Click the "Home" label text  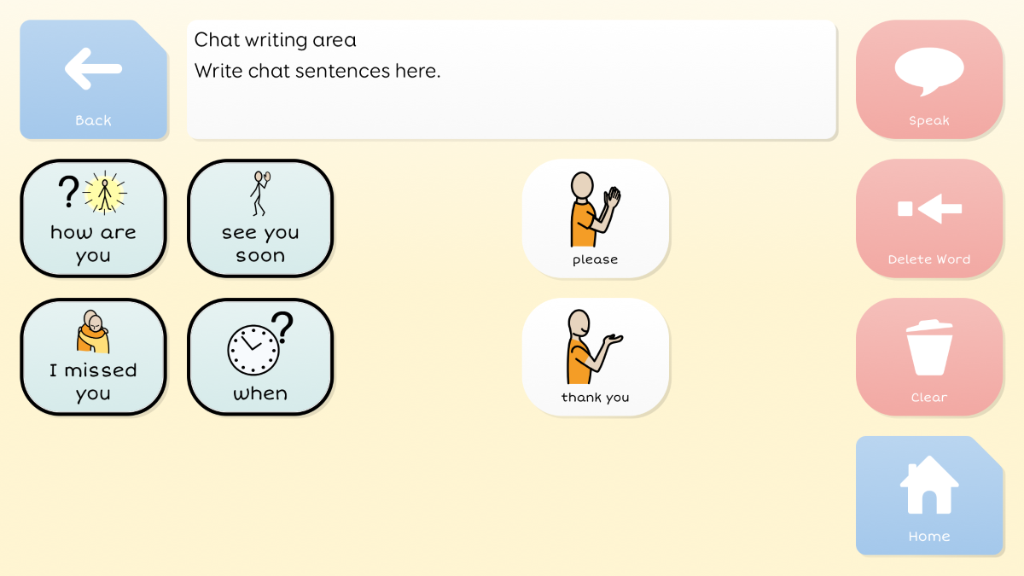click(x=929, y=536)
